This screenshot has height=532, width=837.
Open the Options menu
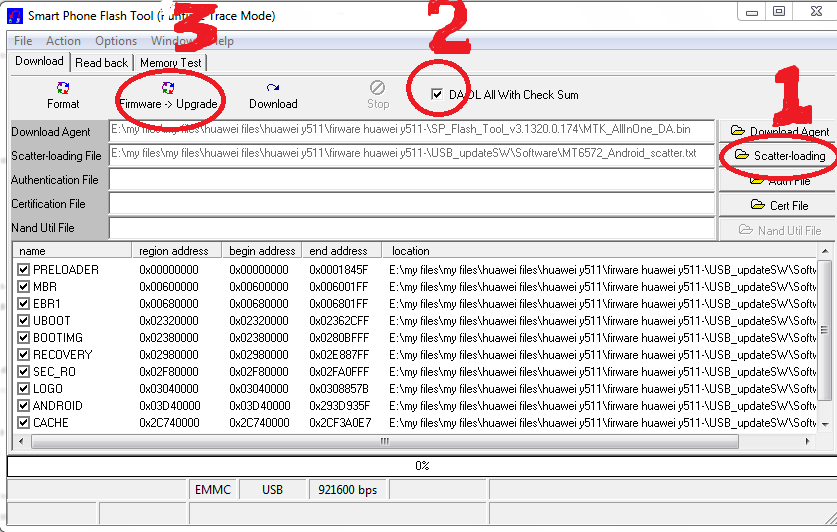tap(116, 41)
